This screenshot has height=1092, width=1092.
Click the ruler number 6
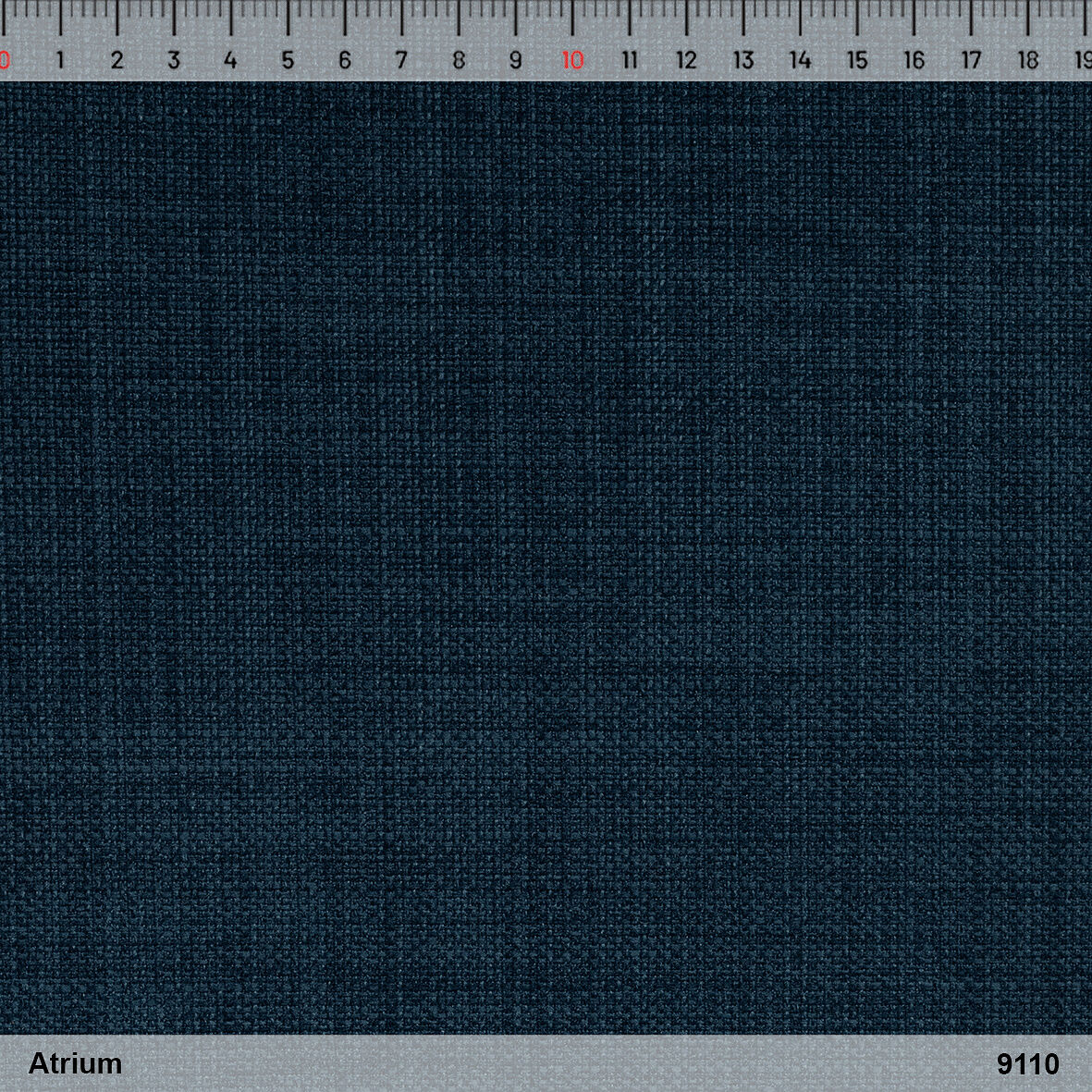[345, 61]
